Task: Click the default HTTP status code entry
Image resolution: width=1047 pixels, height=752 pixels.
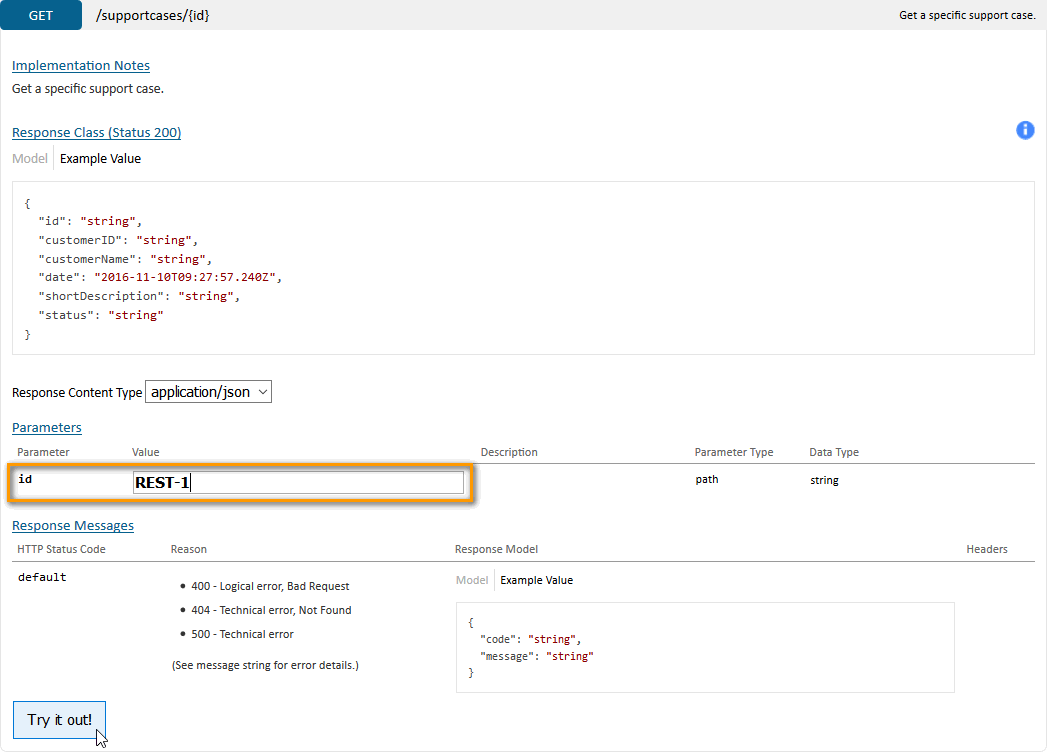Action: point(42,577)
